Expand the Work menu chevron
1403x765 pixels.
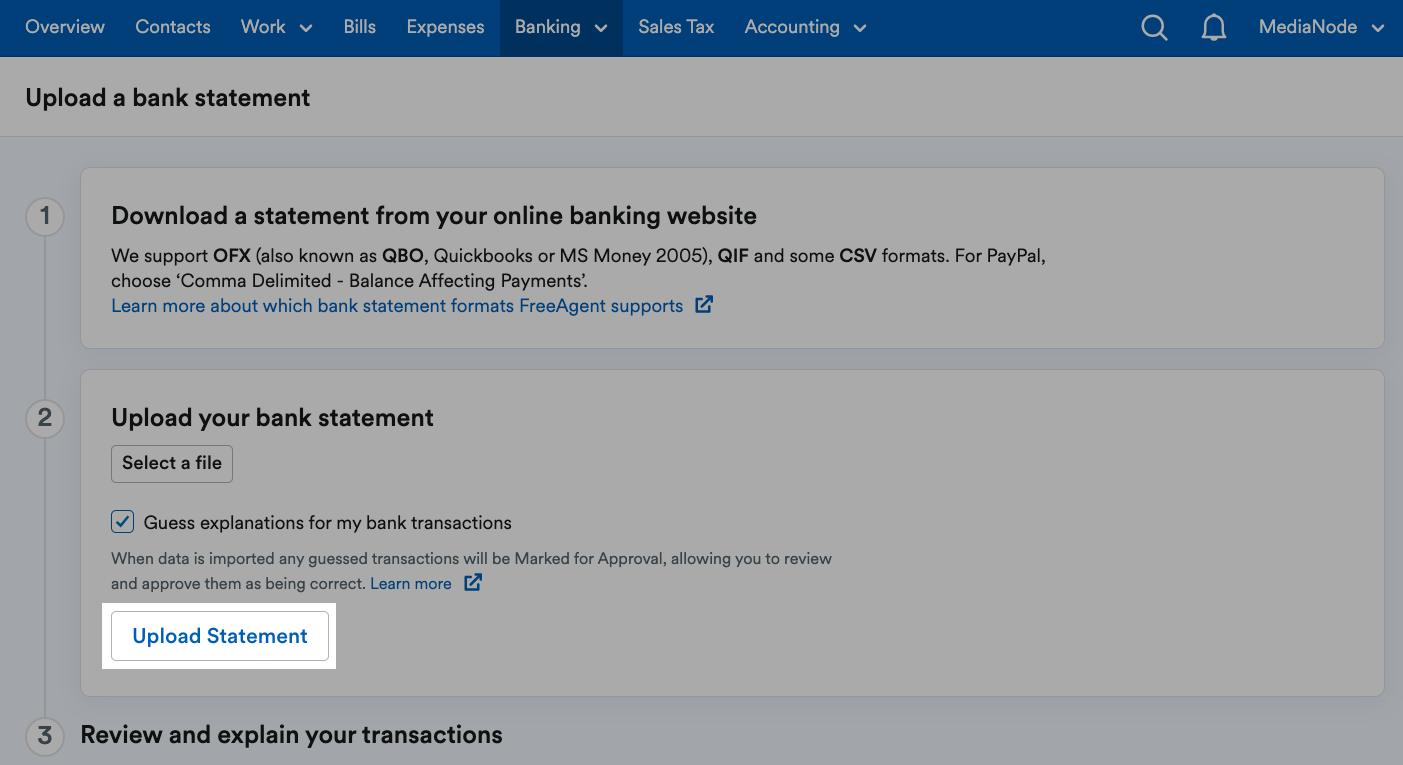click(x=306, y=29)
